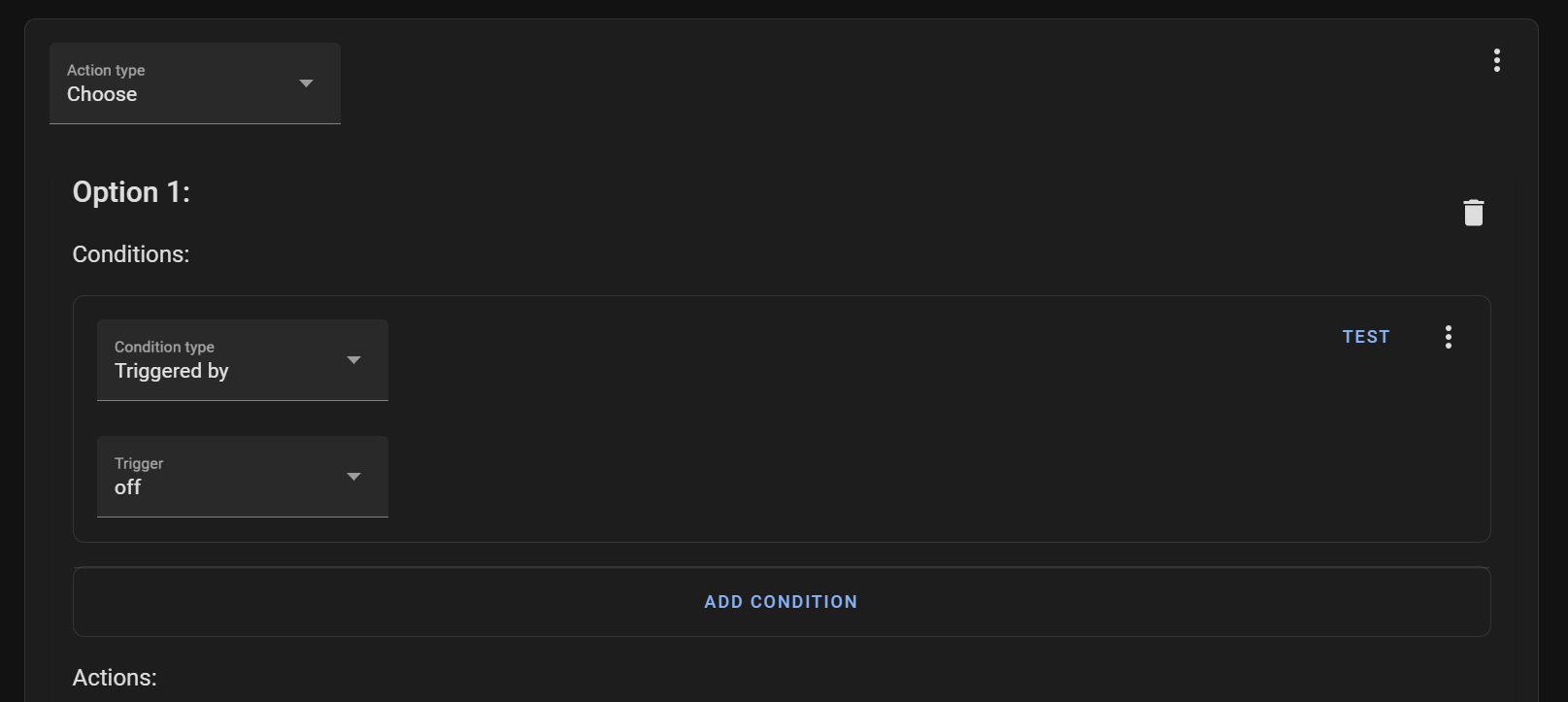The height and width of the screenshot is (702, 1568).
Task: Test the Triggered by condition
Action: point(1366,337)
